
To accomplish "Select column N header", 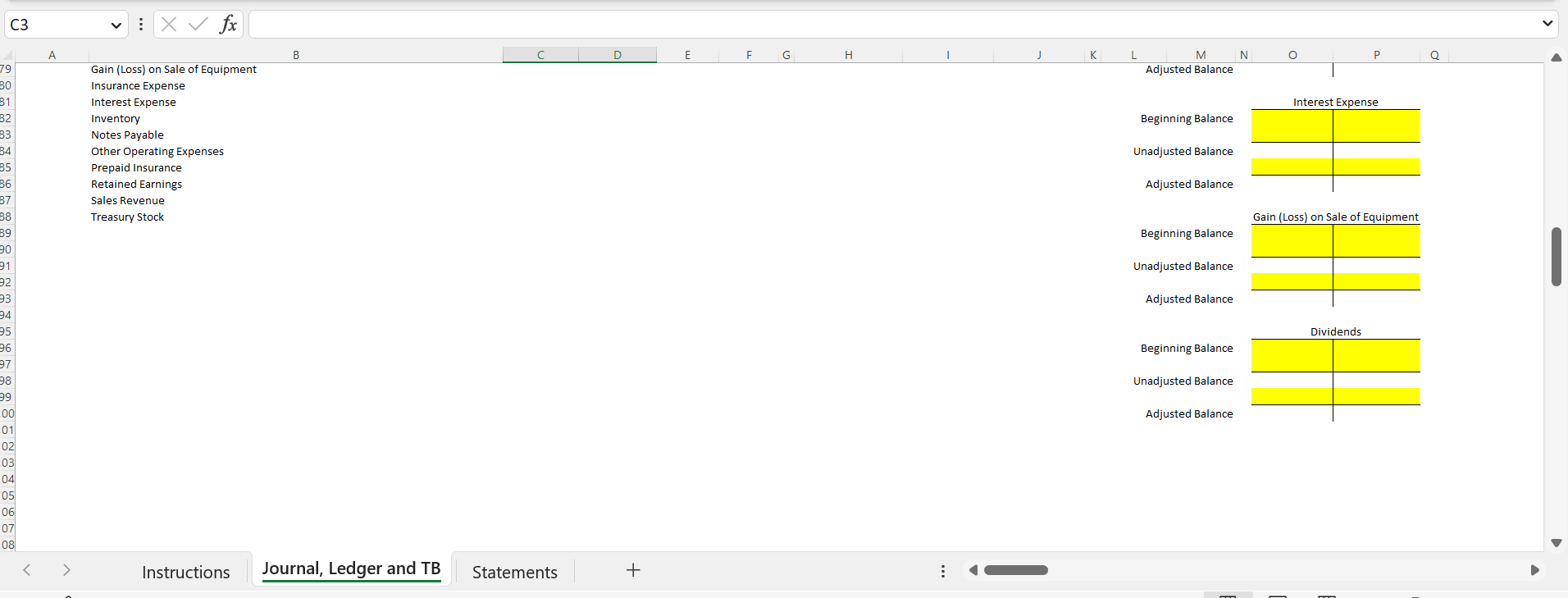I will point(1243,55).
